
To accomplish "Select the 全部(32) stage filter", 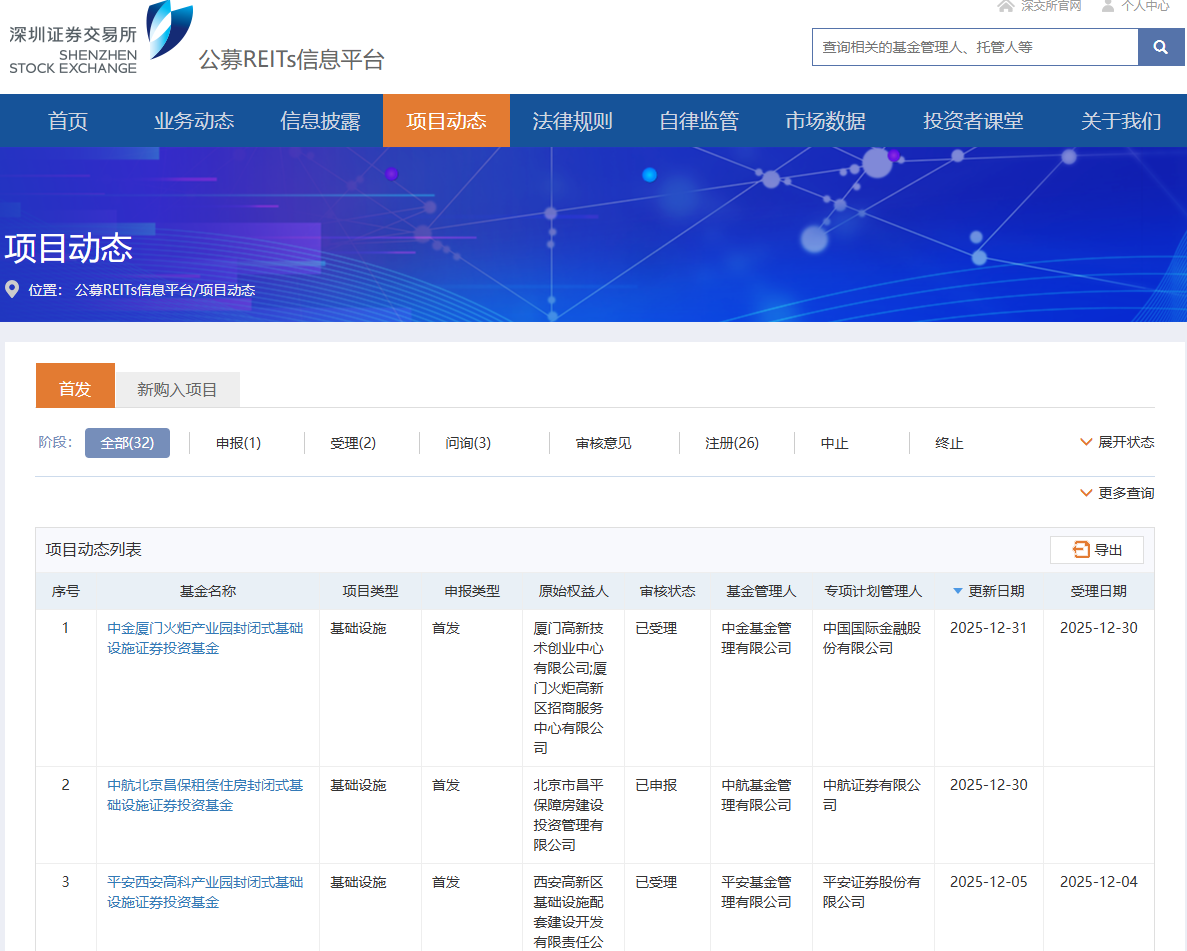I will pos(127,443).
